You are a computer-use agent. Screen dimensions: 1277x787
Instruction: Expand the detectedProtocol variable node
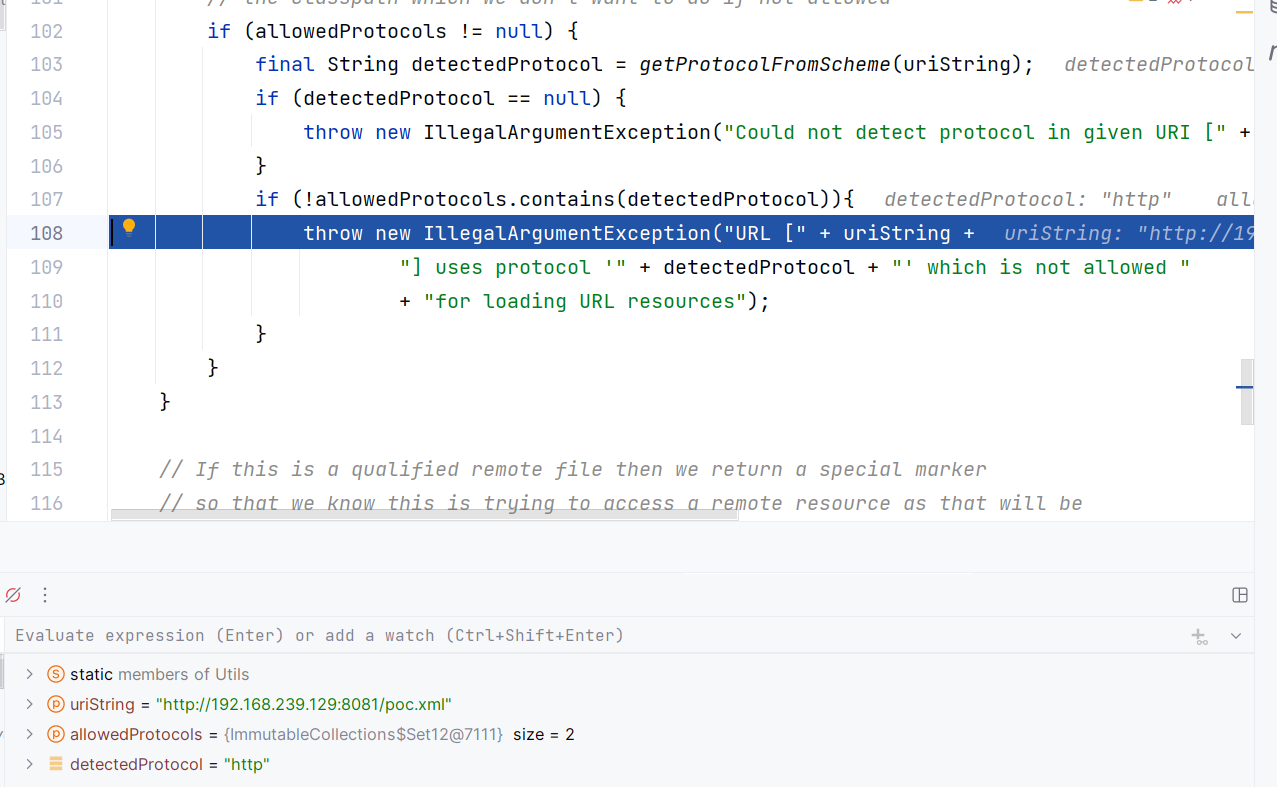click(29, 764)
